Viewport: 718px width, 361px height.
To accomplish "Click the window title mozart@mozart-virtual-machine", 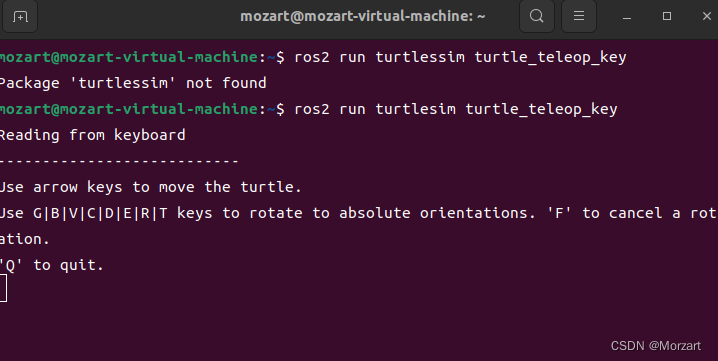I will [363, 16].
